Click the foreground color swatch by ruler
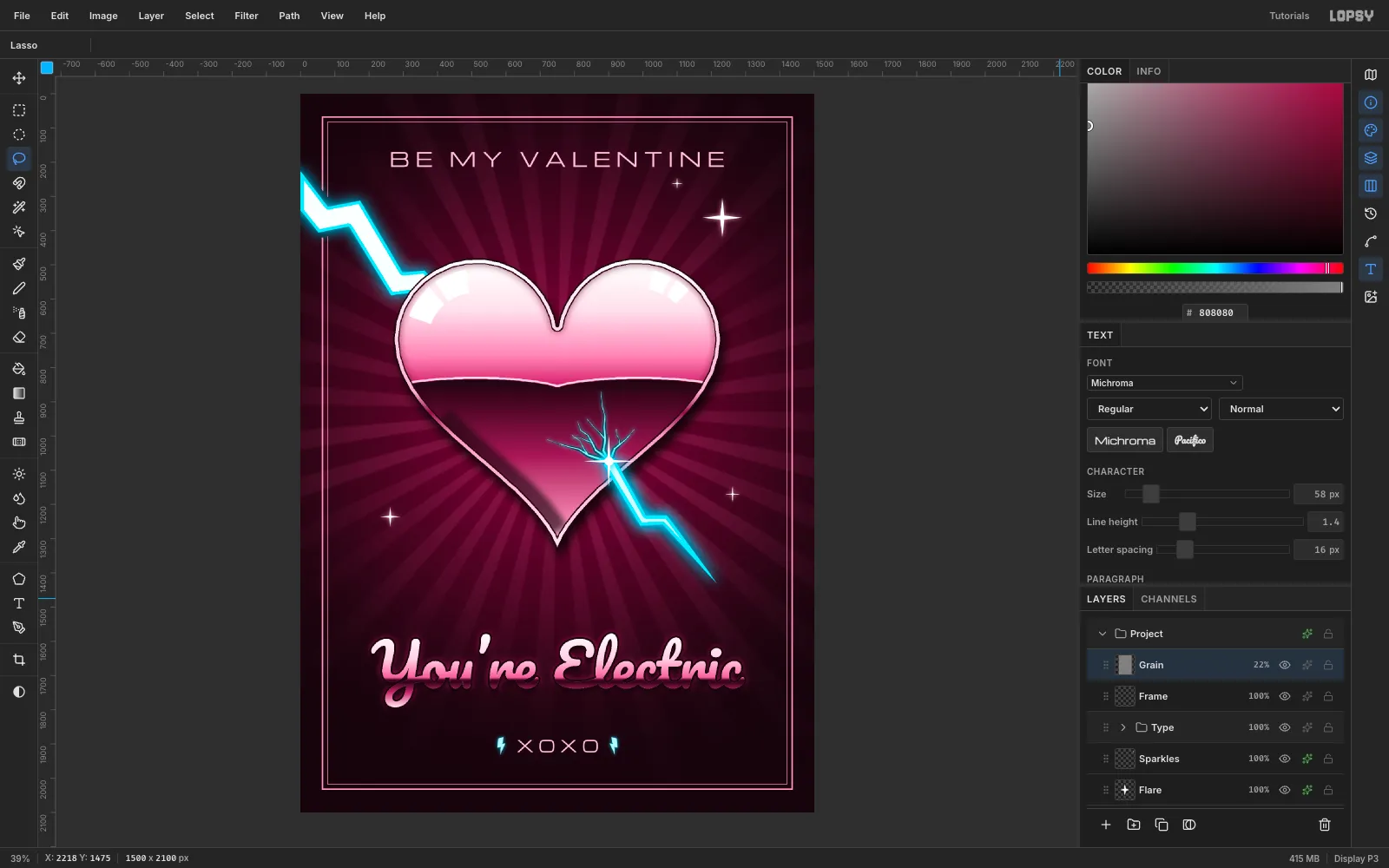The height and width of the screenshot is (868, 1389). tap(47, 67)
